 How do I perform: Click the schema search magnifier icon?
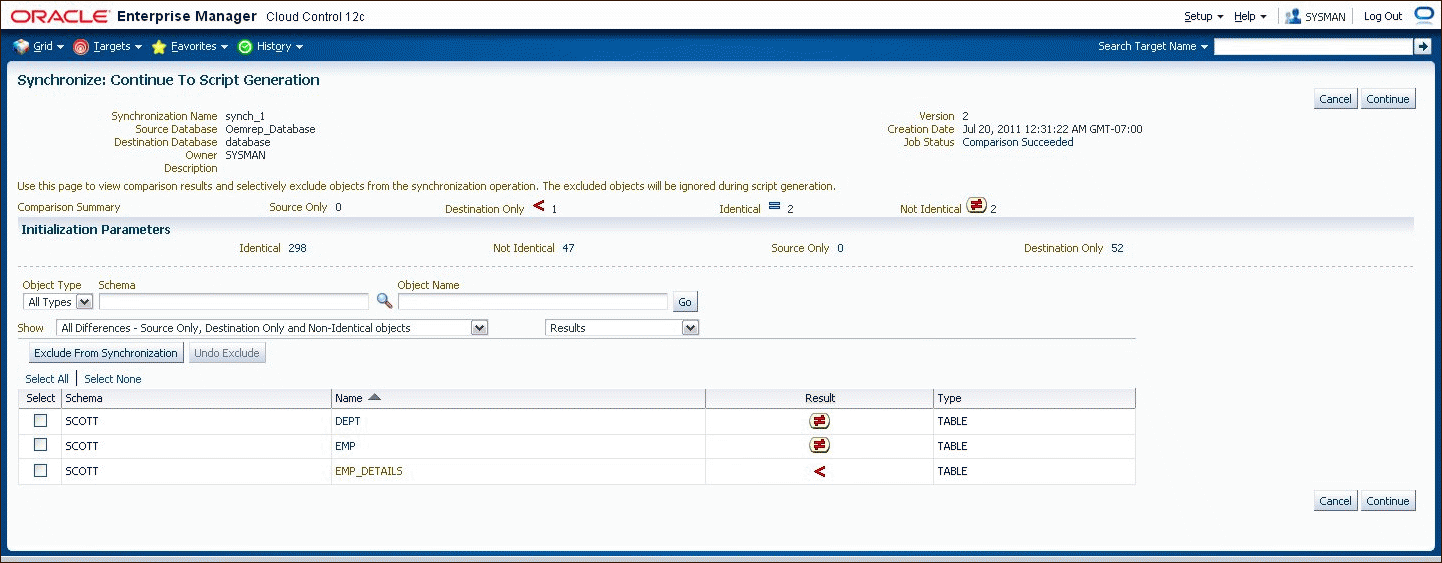[384, 301]
